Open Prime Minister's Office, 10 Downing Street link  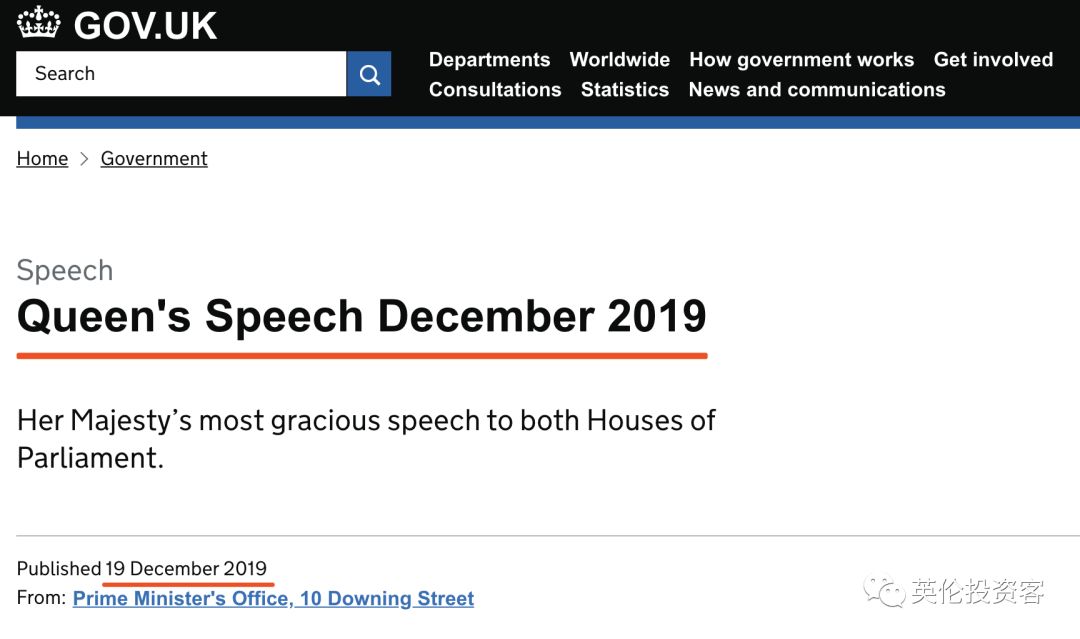pos(273,598)
